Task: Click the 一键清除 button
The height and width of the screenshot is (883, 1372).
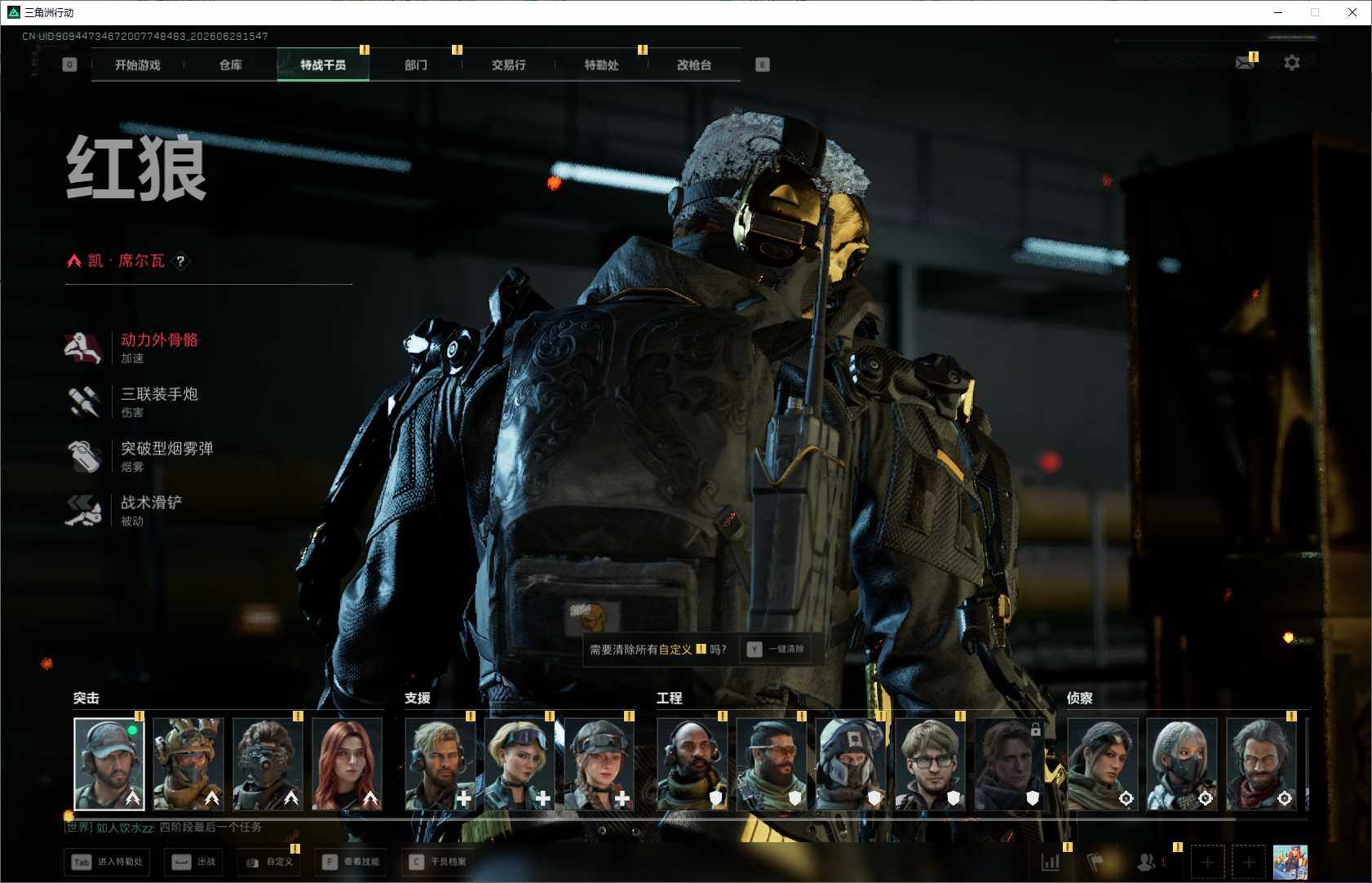Action: (776, 650)
